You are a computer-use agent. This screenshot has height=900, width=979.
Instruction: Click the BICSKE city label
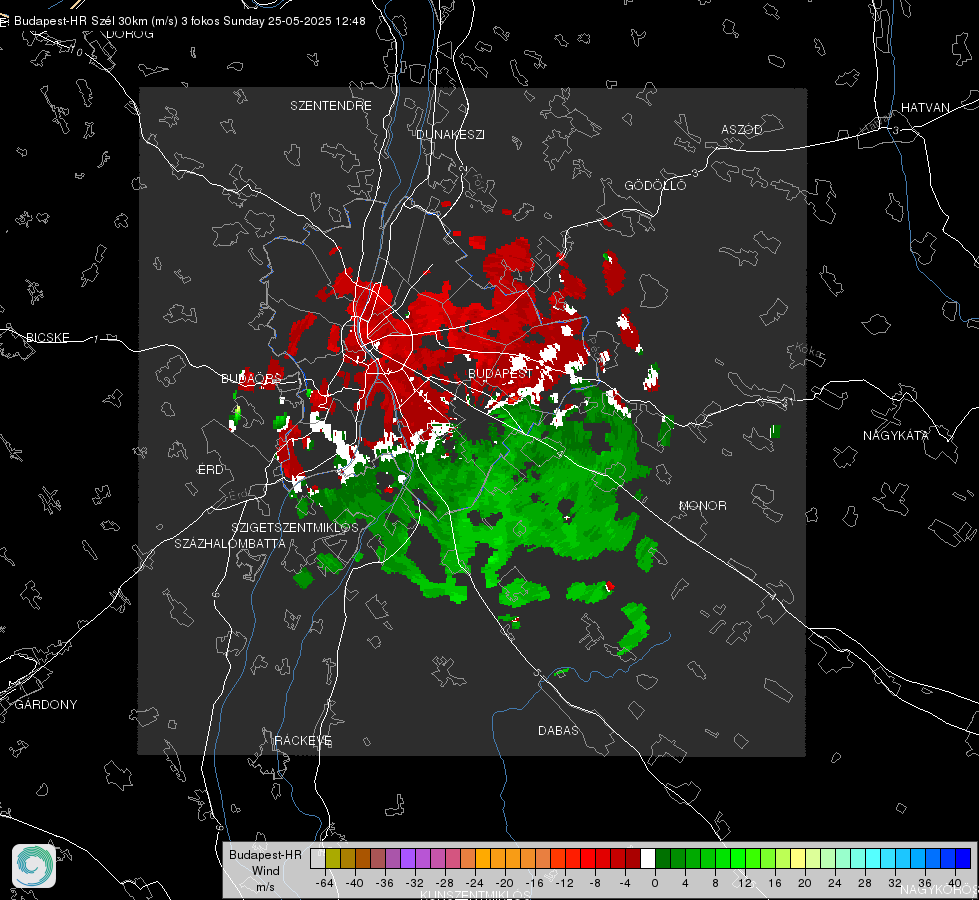click(47, 337)
